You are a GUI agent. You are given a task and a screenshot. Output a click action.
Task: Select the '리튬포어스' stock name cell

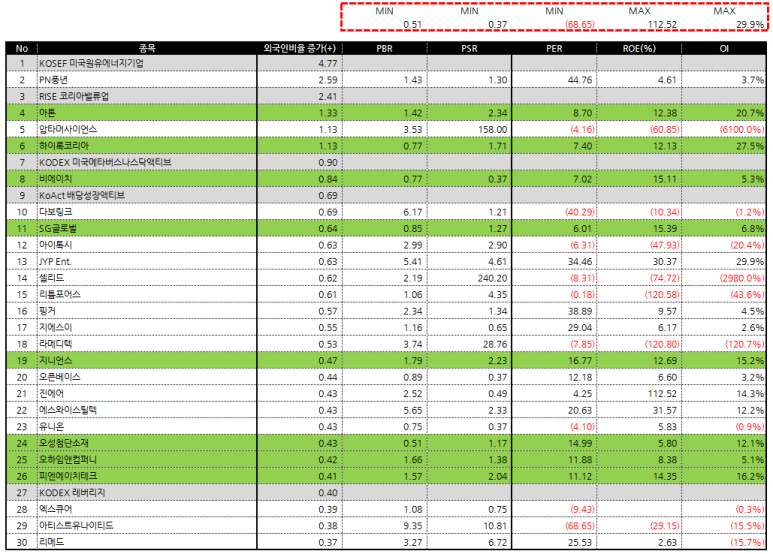tap(147, 294)
